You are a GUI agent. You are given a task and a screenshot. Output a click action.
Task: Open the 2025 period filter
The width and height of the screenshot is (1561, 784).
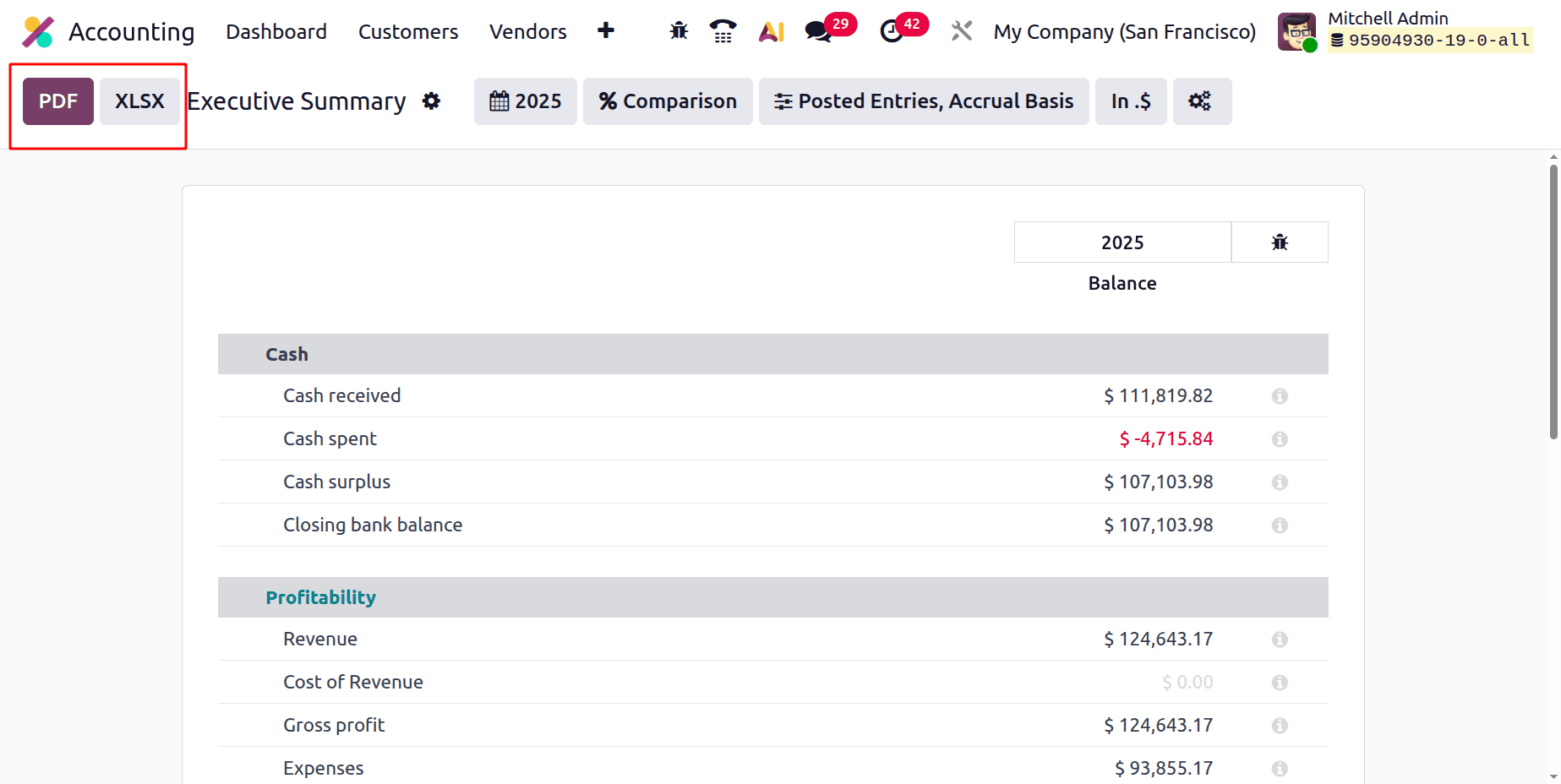pos(525,101)
